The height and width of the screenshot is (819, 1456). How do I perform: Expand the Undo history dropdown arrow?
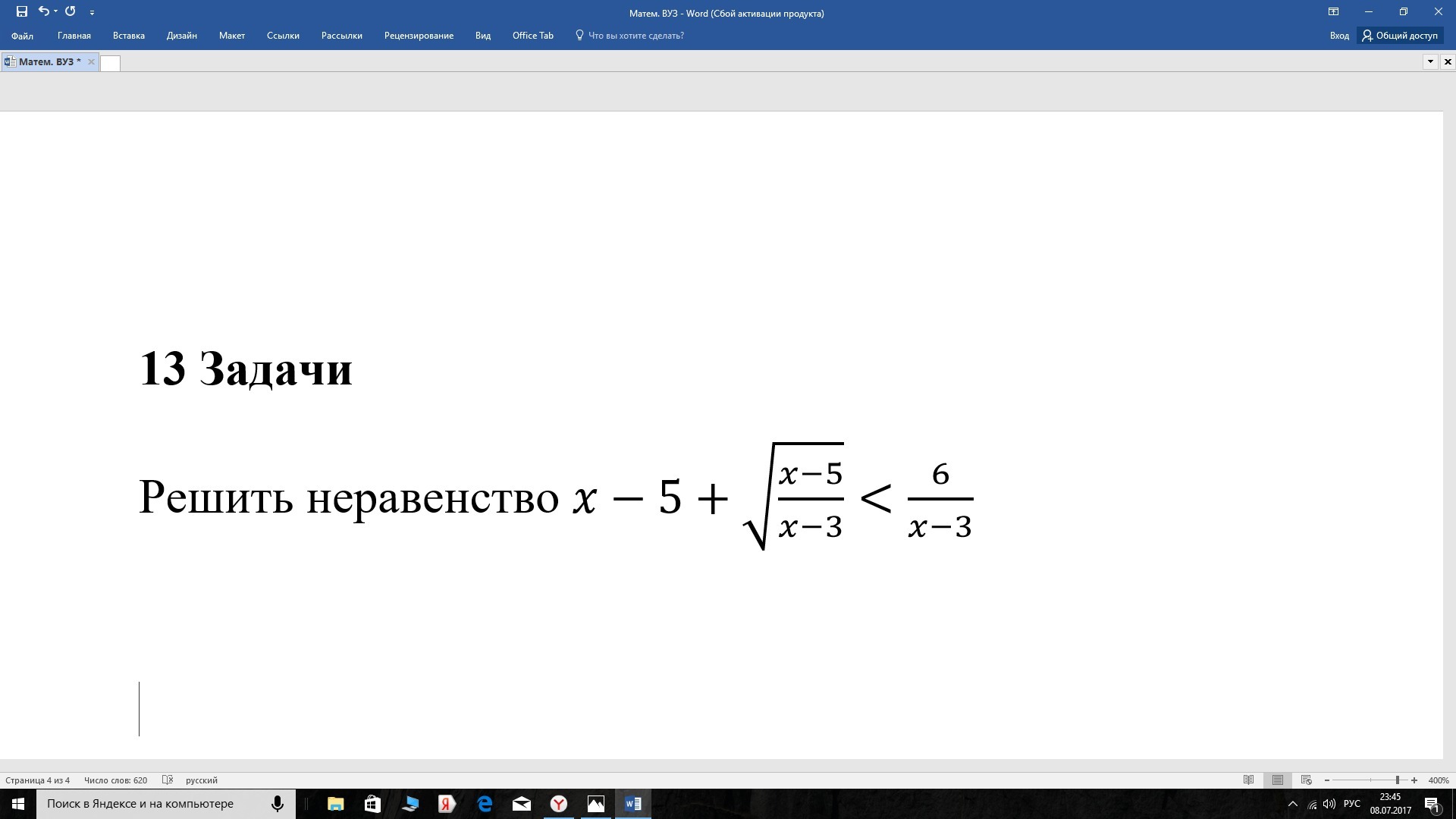click(56, 11)
